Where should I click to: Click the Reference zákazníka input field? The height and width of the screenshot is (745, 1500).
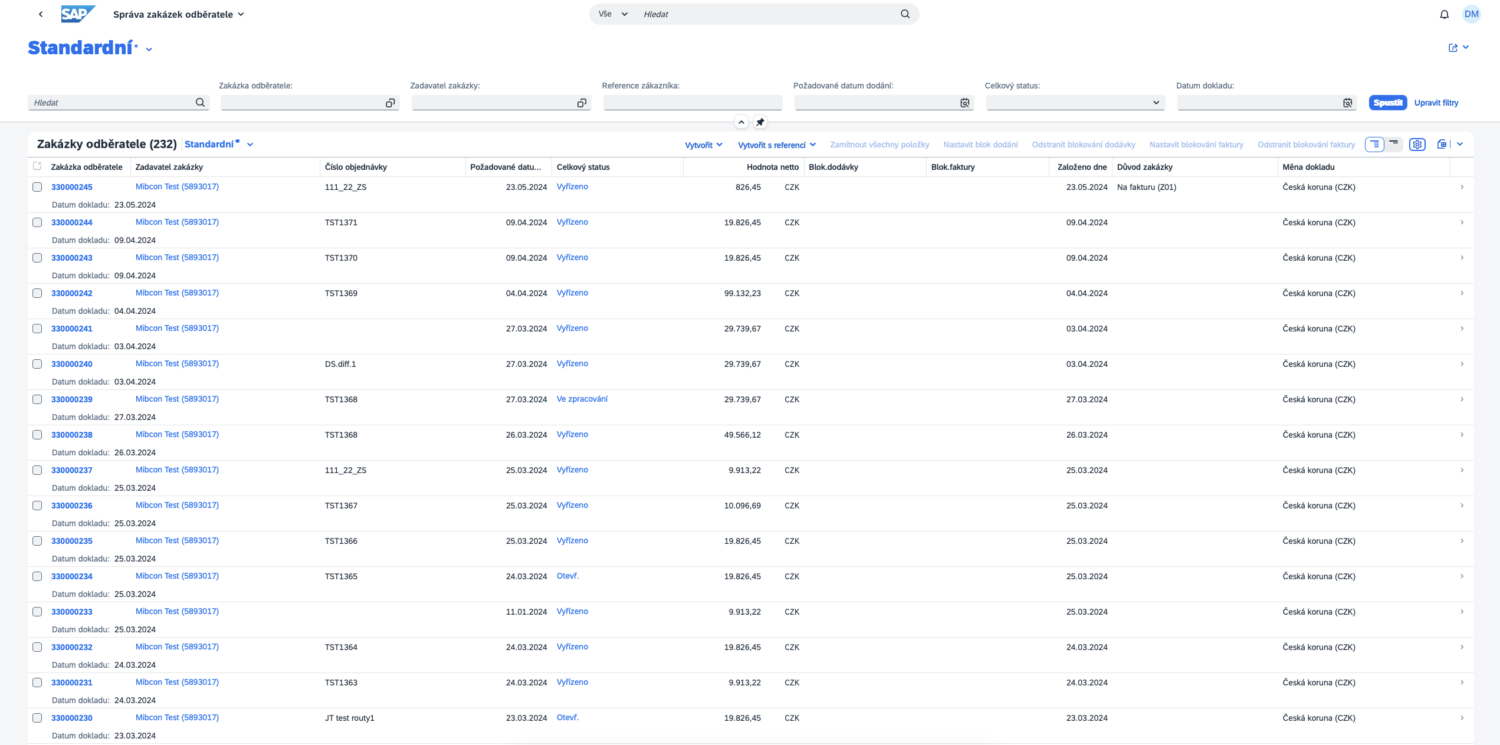coord(692,103)
